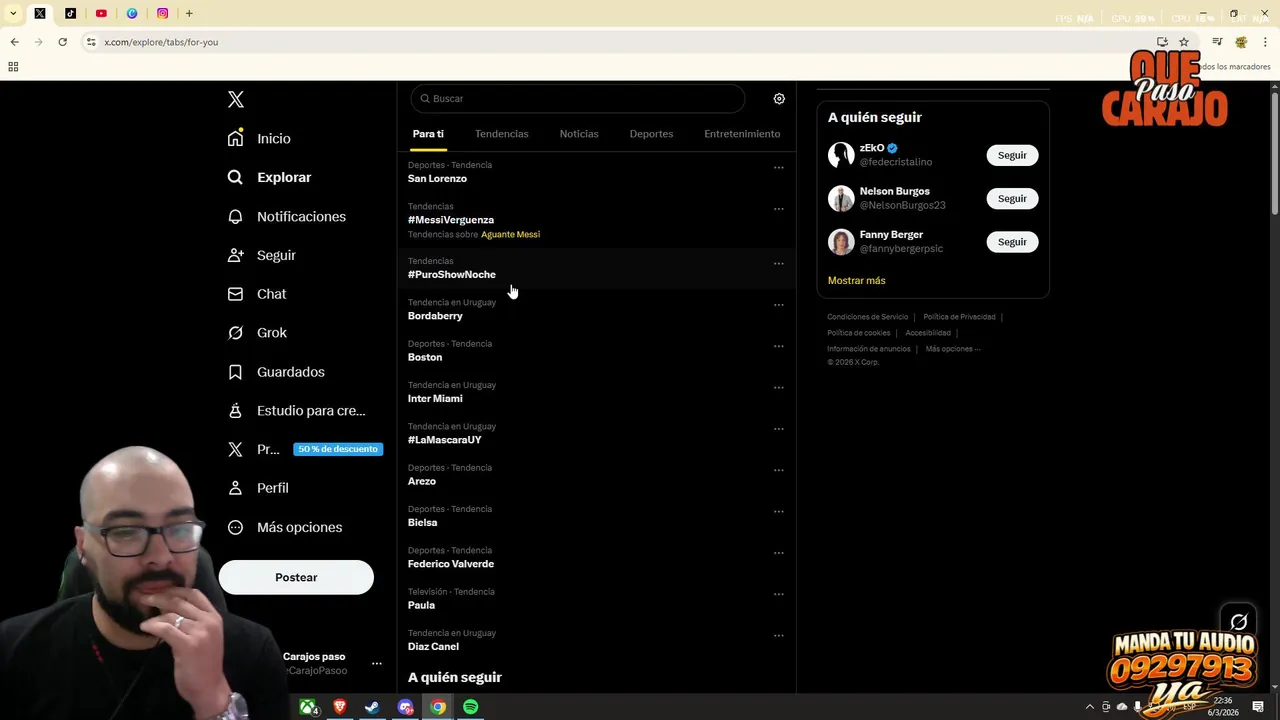Open more options for Inter Miami trend

click(x=778, y=388)
